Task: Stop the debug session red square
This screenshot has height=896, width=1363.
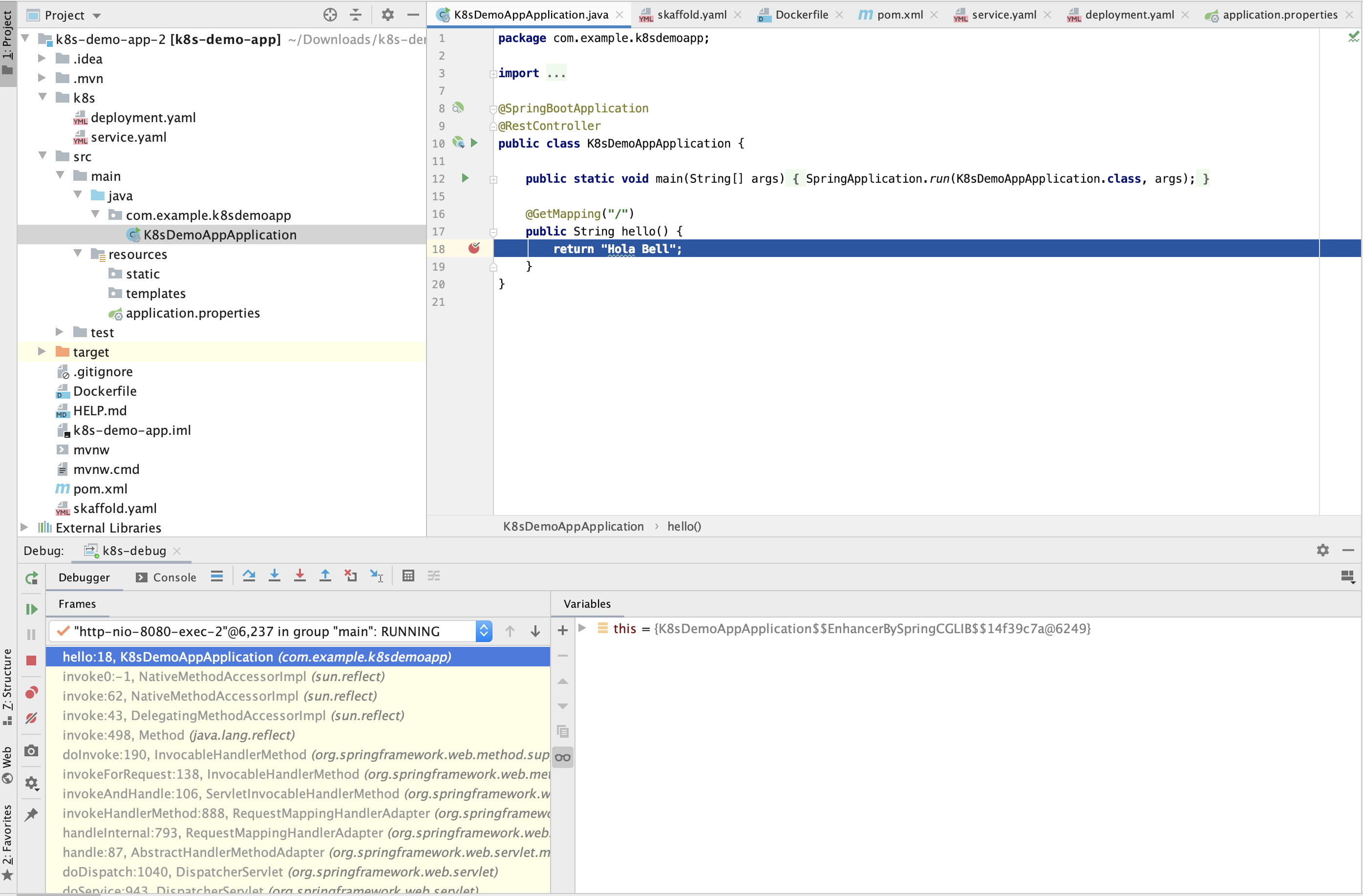Action: click(31, 661)
